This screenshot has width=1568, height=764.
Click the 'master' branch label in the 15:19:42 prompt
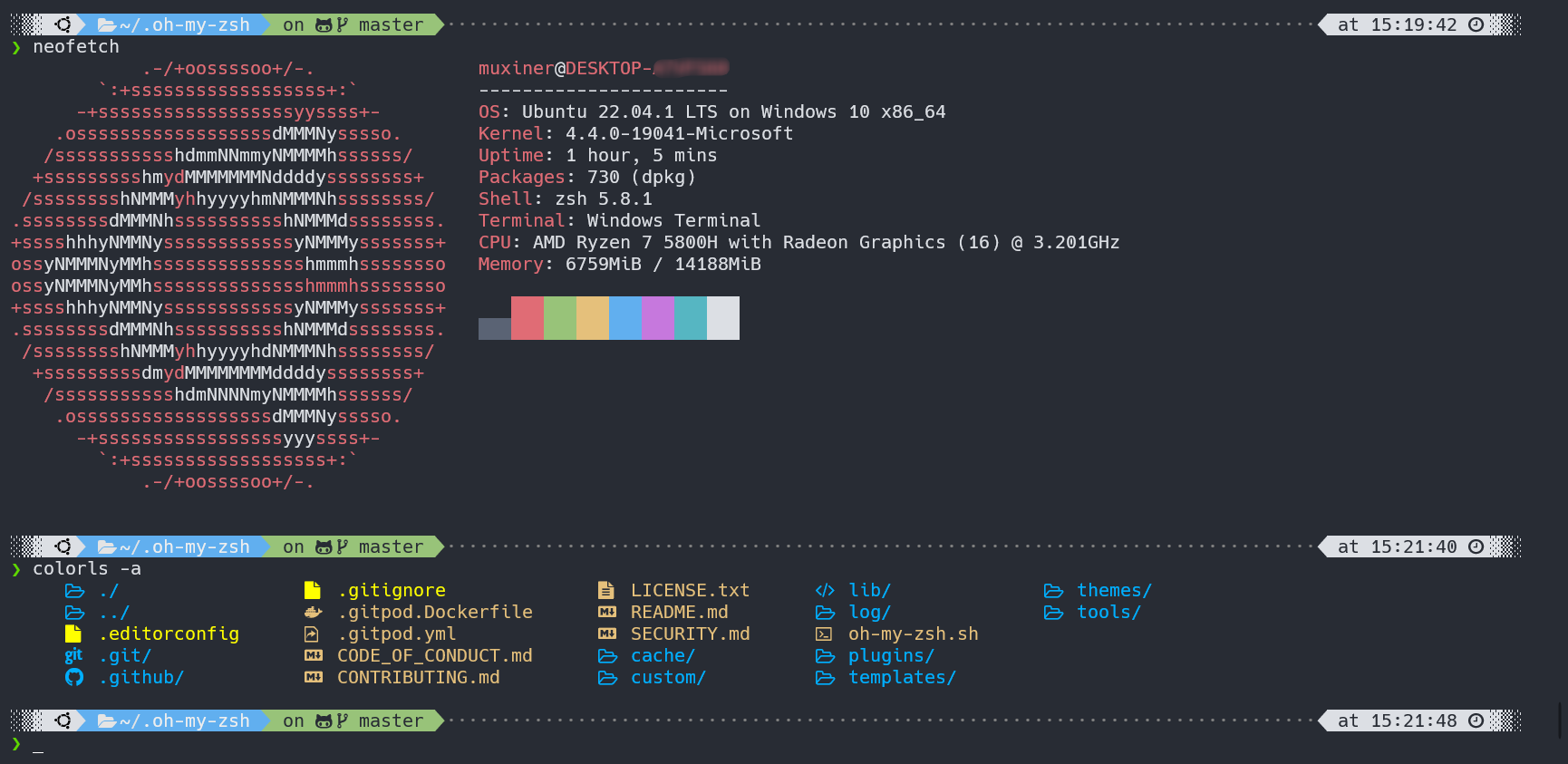[x=392, y=24]
